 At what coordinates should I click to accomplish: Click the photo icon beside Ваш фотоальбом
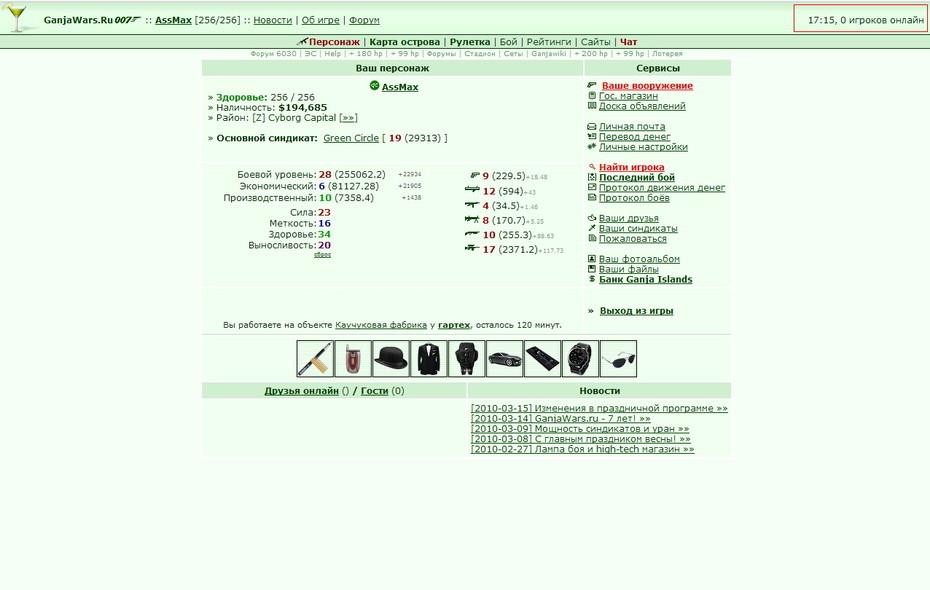tap(591, 259)
